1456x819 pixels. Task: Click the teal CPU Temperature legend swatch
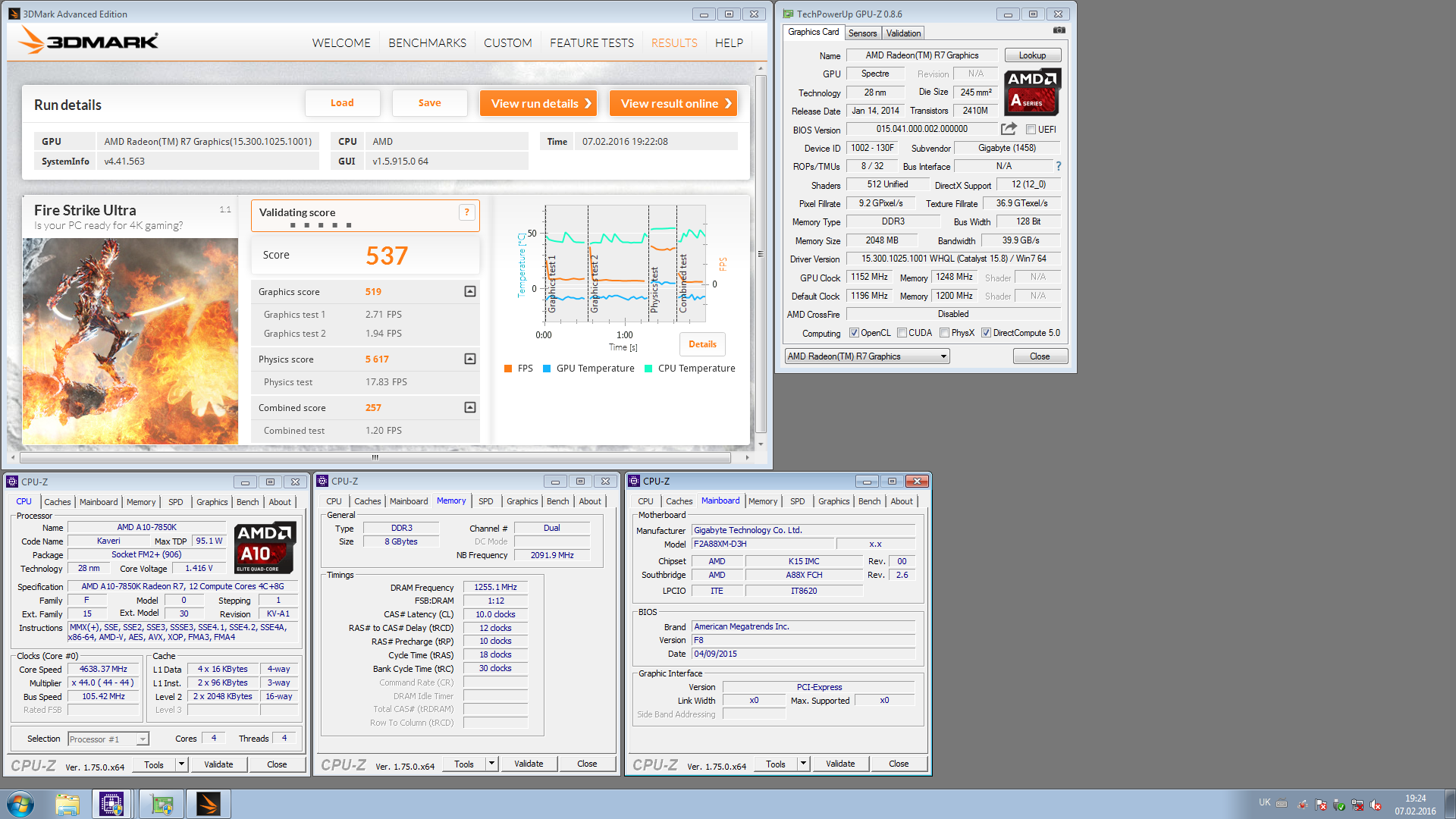tap(648, 369)
